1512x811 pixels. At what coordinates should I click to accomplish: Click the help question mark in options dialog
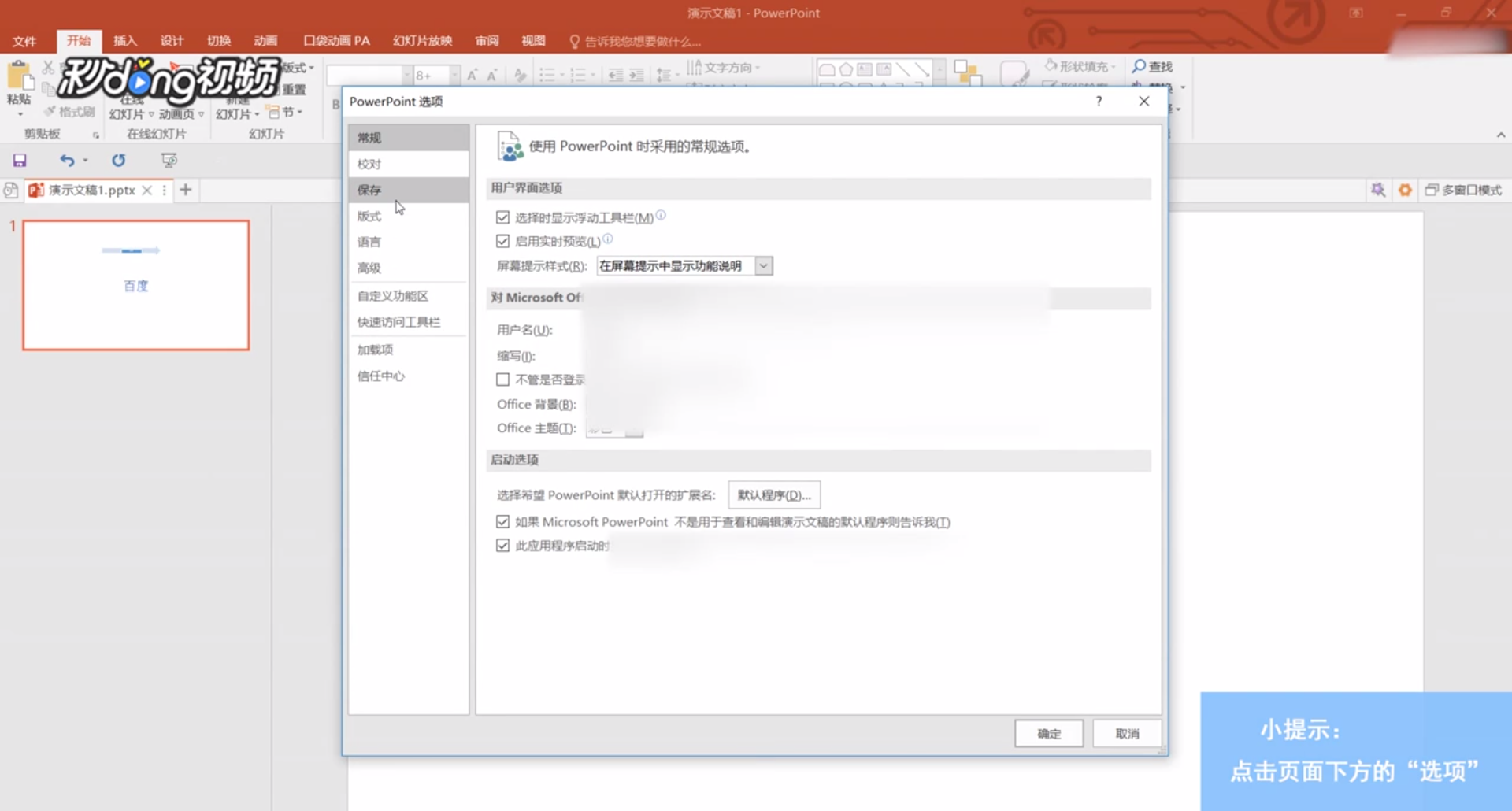click(x=1099, y=101)
